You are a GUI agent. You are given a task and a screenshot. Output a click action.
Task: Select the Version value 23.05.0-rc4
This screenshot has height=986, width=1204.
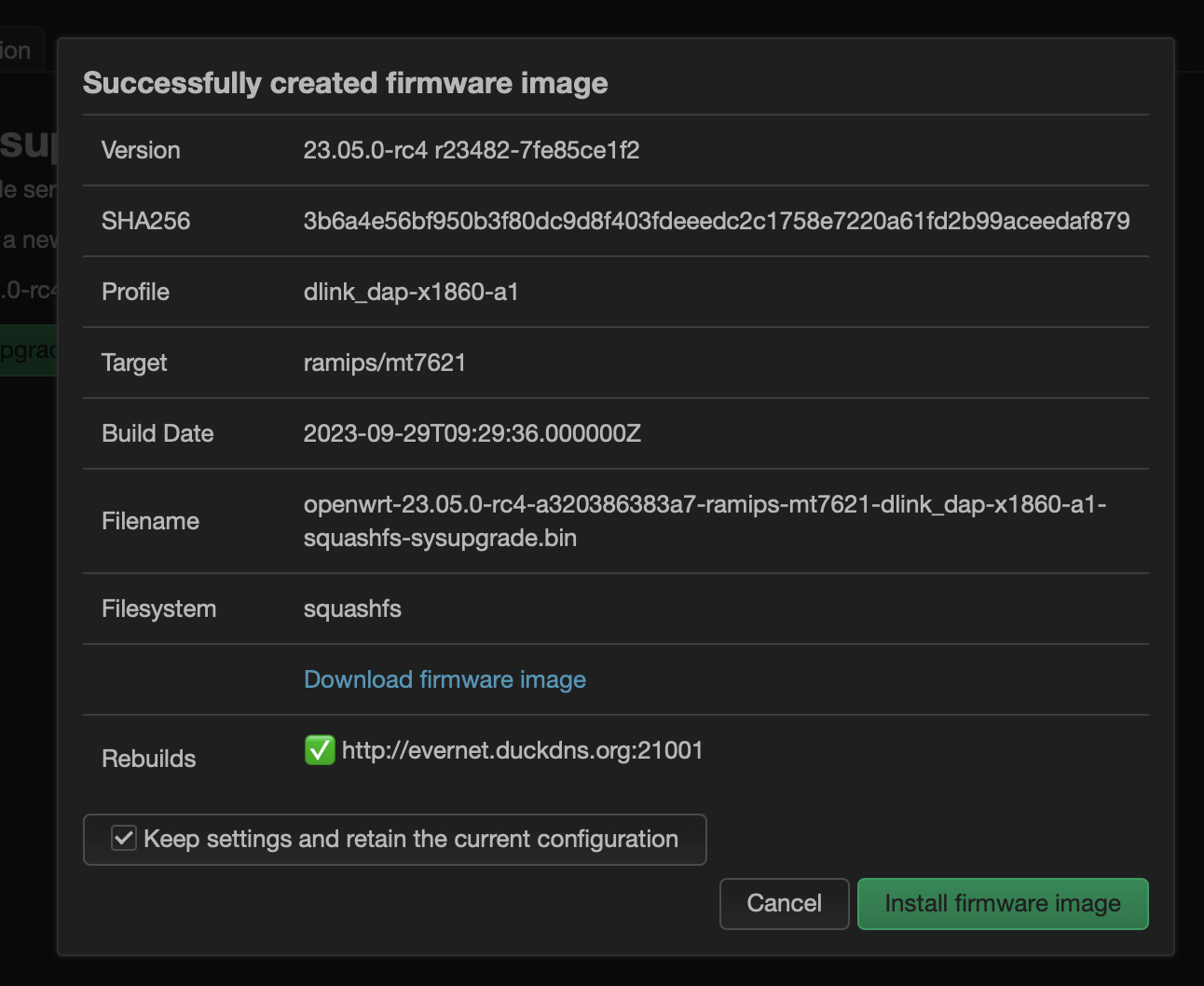(472, 150)
